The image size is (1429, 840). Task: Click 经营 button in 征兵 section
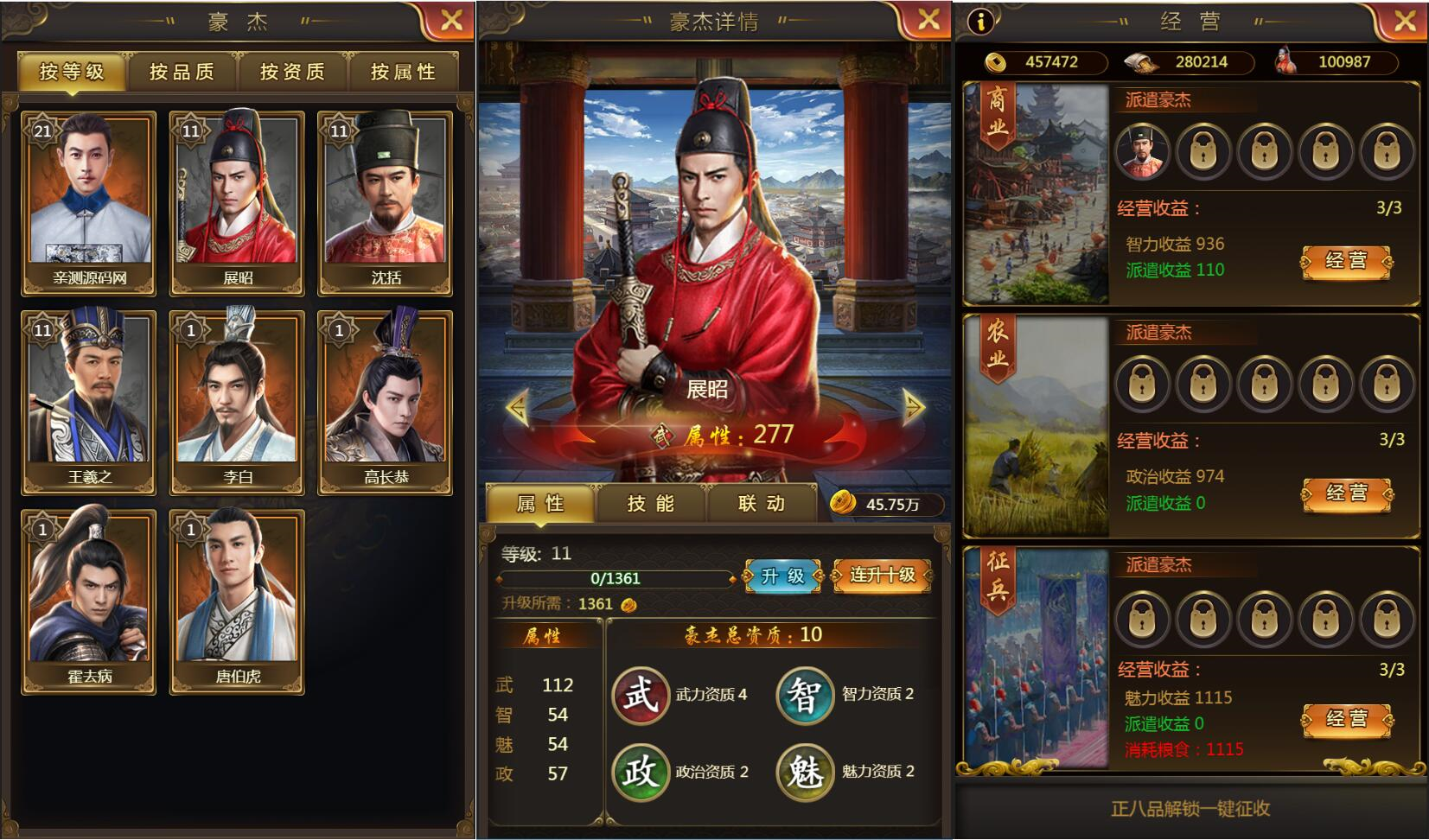pos(1347,719)
